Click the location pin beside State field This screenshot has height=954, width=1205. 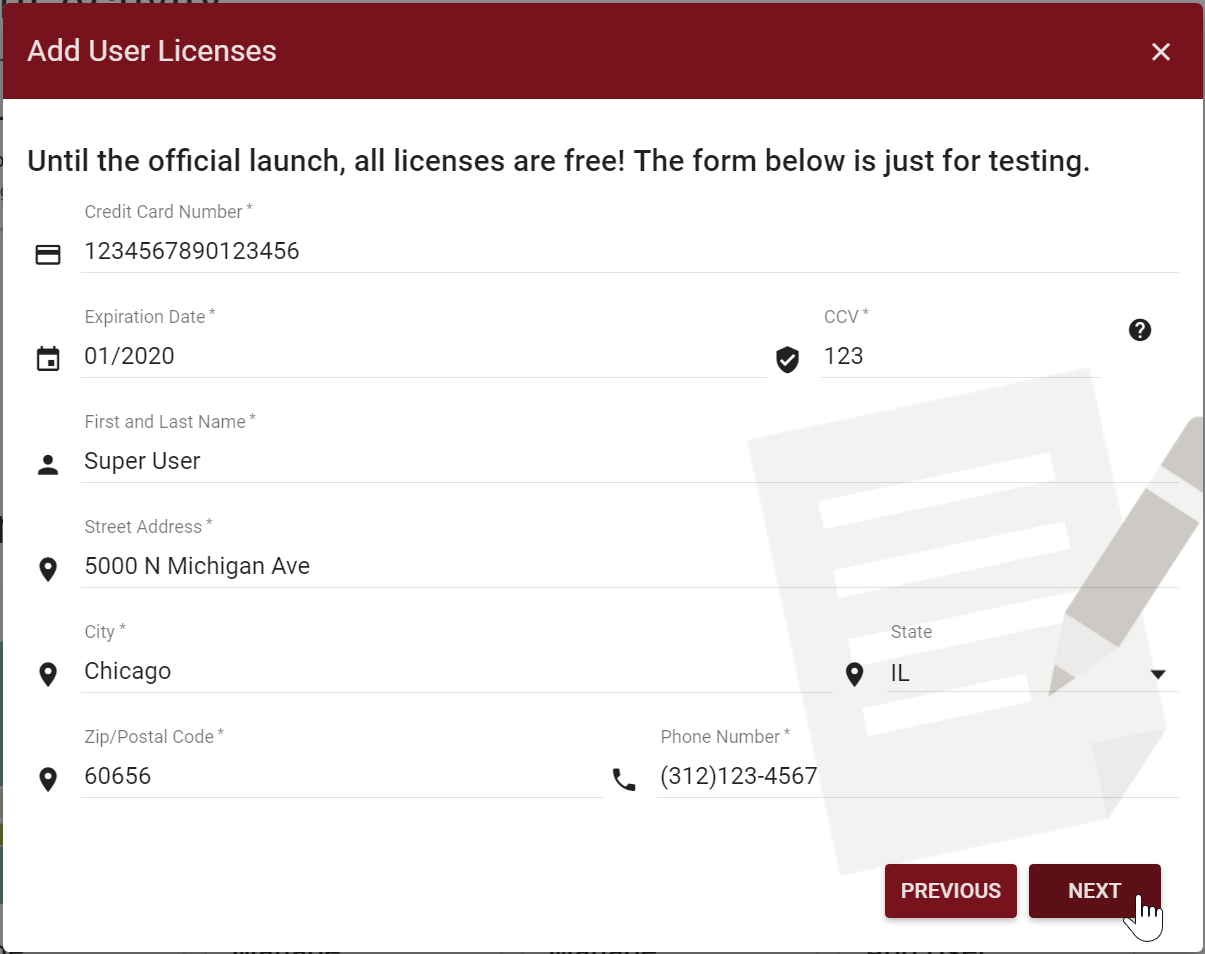854,675
